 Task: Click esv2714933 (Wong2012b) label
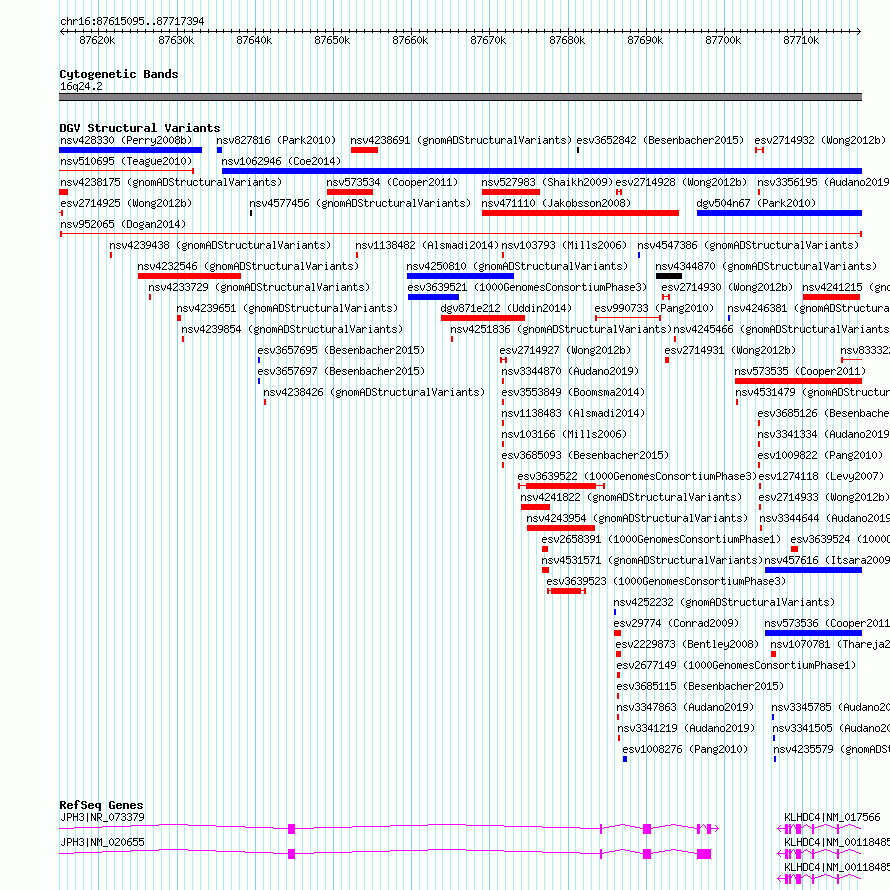(x=824, y=497)
